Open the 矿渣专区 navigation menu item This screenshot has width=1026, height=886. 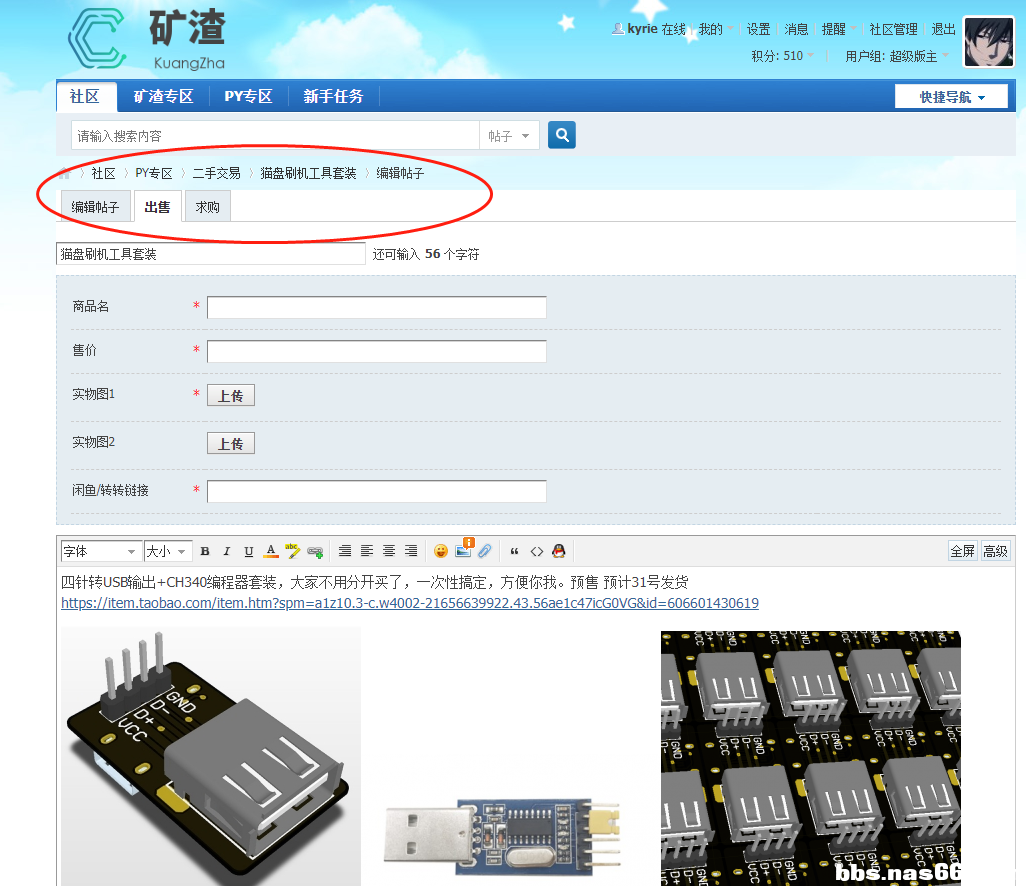click(x=162, y=97)
